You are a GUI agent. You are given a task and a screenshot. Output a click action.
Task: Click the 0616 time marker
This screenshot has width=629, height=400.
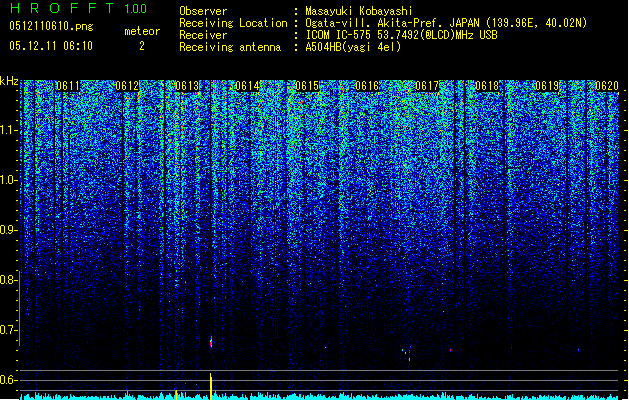(x=367, y=86)
